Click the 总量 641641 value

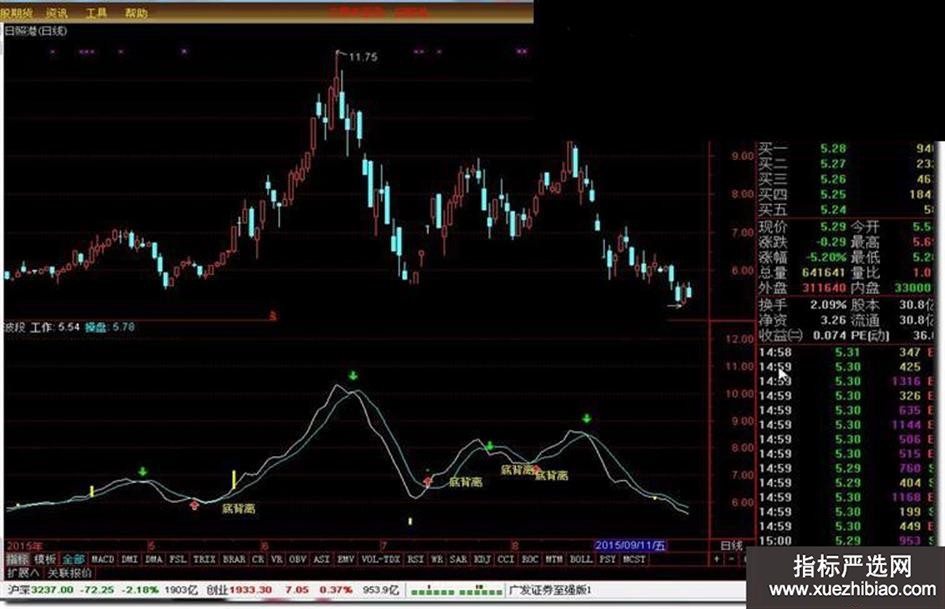pyautogui.click(x=823, y=273)
